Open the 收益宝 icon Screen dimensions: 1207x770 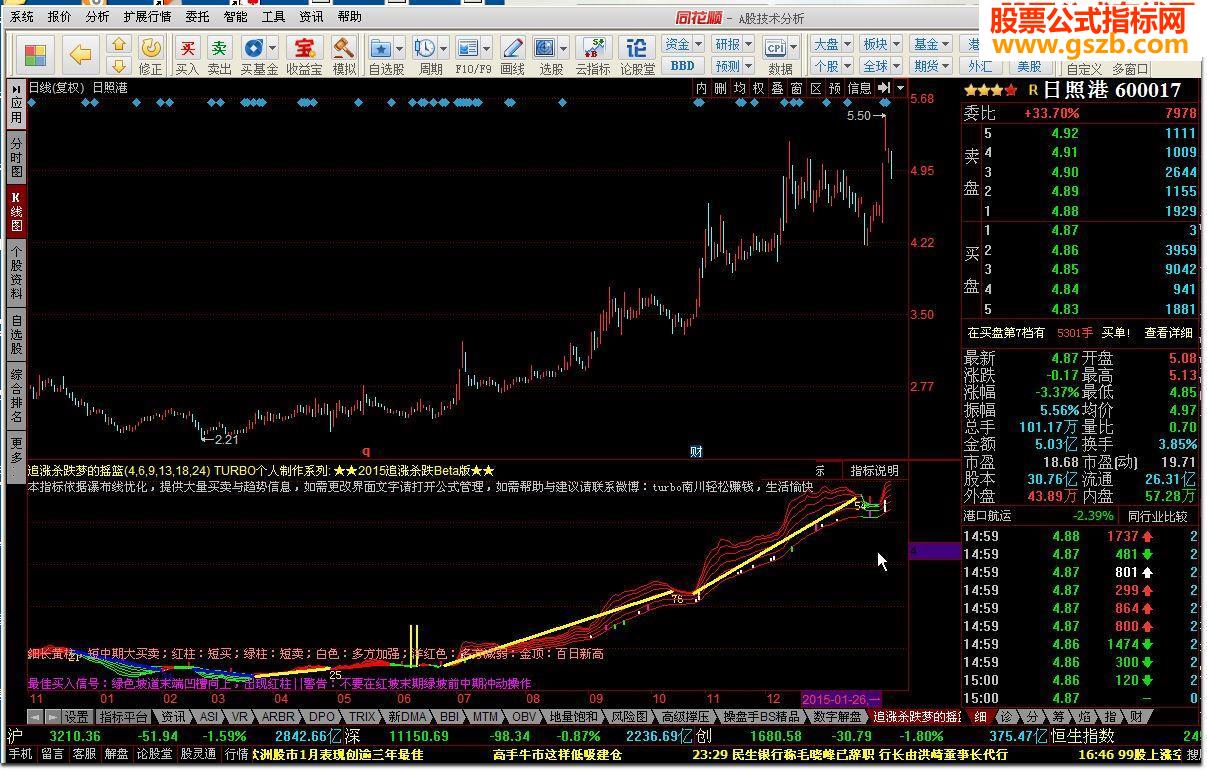303,55
